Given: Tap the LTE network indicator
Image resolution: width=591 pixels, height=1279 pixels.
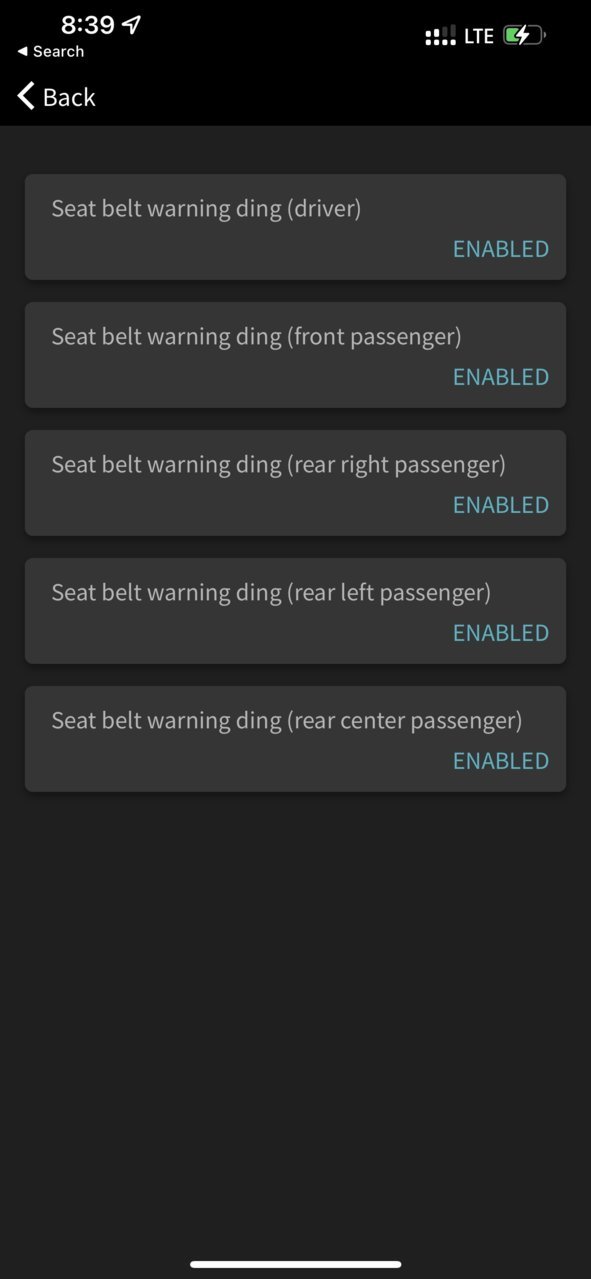Looking at the screenshot, I should 479,36.
